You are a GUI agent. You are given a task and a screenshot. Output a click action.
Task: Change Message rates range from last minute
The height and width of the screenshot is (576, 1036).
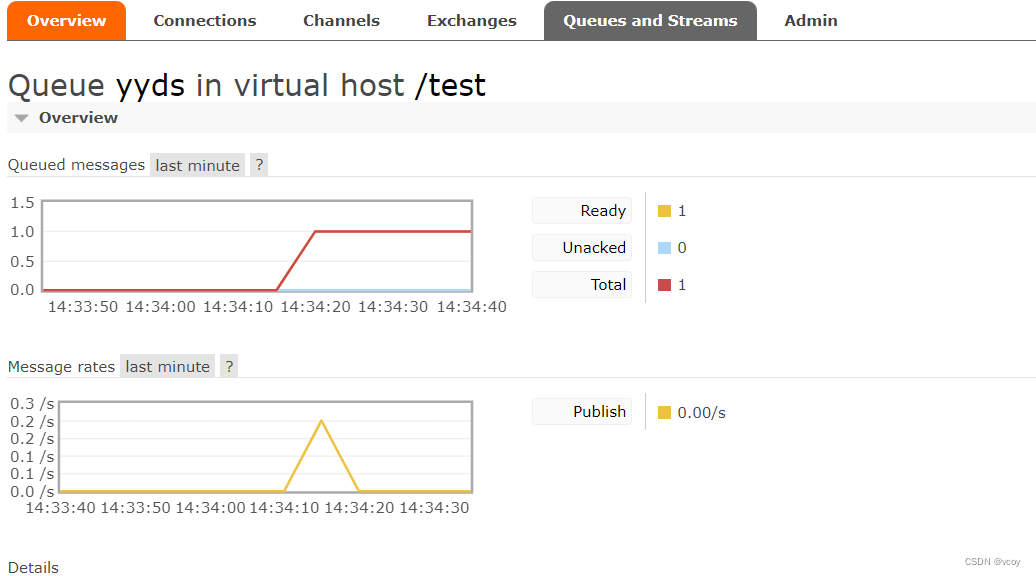[x=167, y=367]
